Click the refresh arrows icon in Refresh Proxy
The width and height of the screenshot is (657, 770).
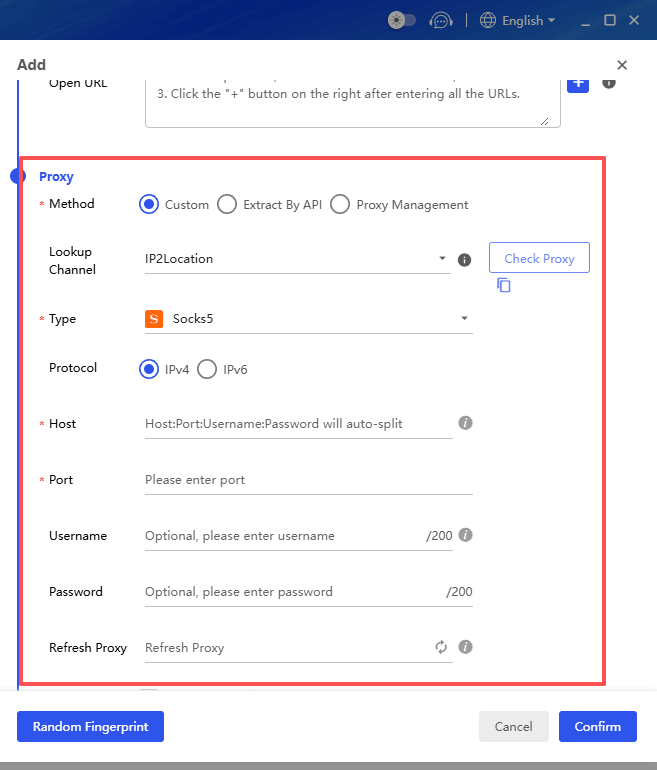click(441, 647)
